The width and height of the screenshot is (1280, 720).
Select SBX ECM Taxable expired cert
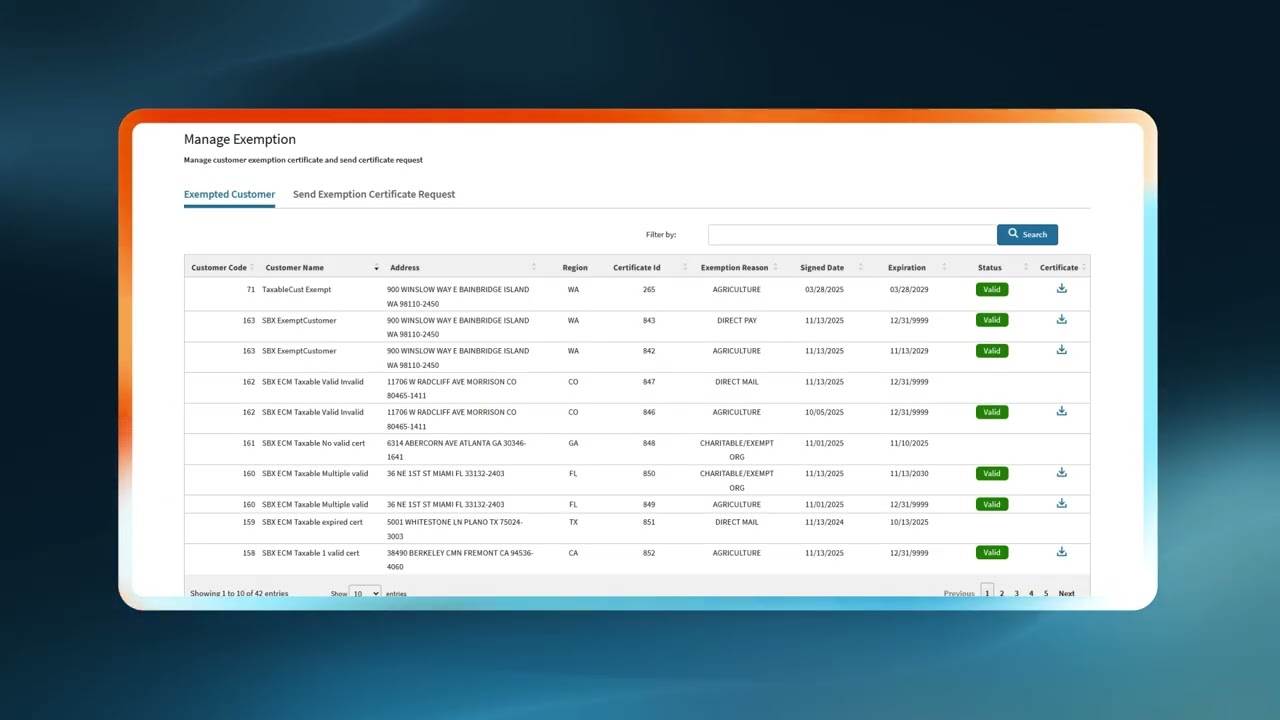point(312,522)
